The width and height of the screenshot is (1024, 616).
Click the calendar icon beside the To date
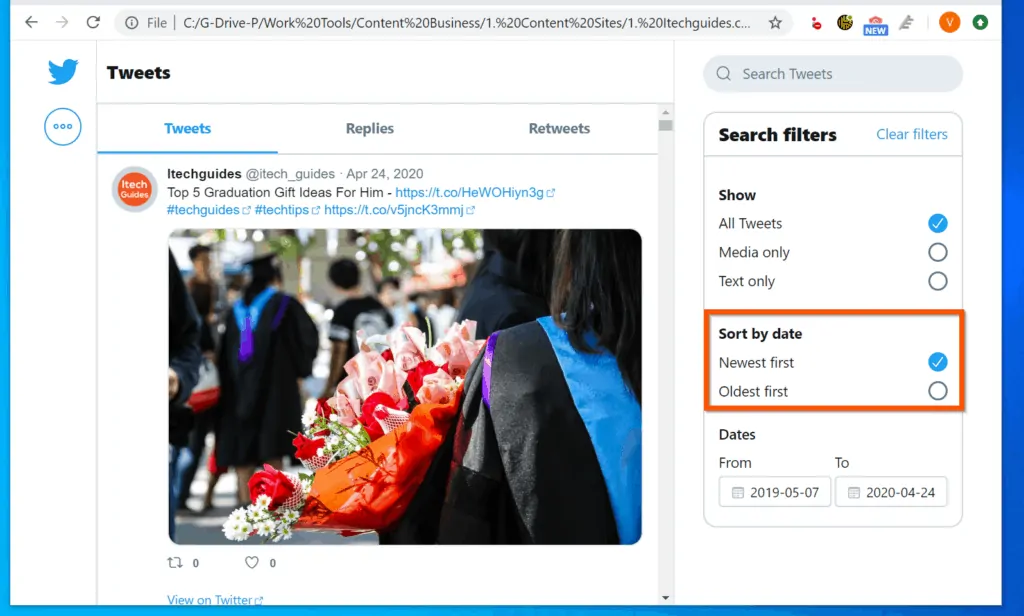(x=854, y=492)
